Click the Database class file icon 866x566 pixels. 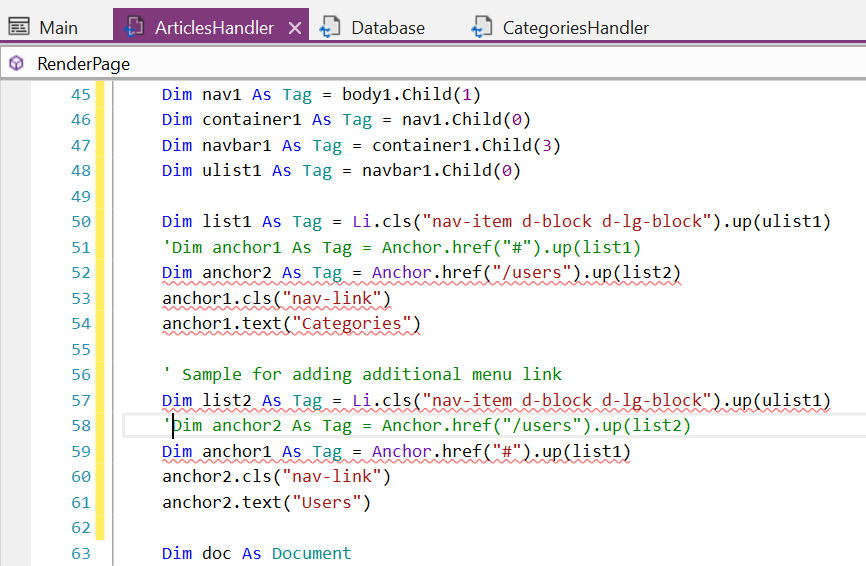[x=330, y=27]
